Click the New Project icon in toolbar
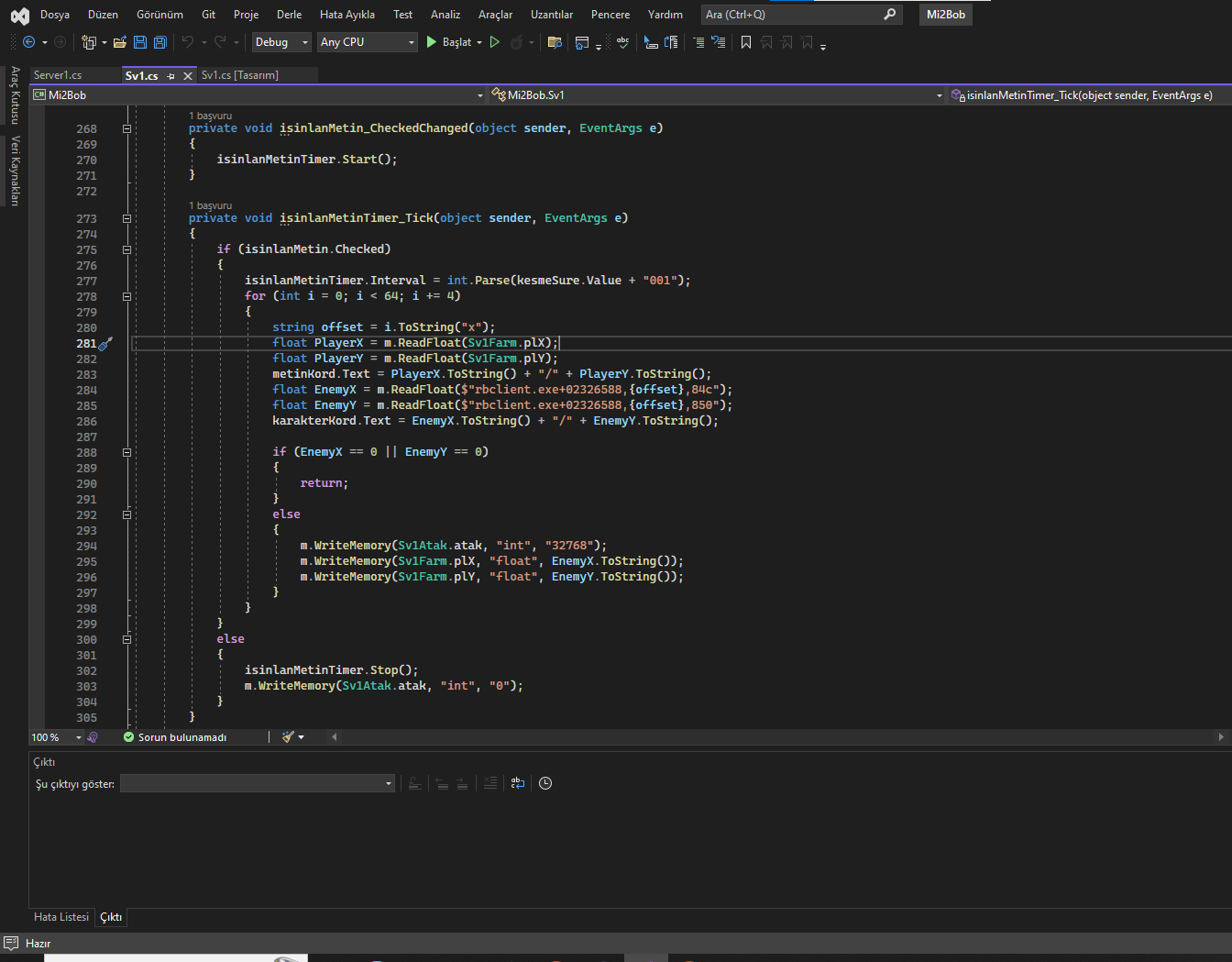This screenshot has height=962, width=1232. click(x=89, y=42)
